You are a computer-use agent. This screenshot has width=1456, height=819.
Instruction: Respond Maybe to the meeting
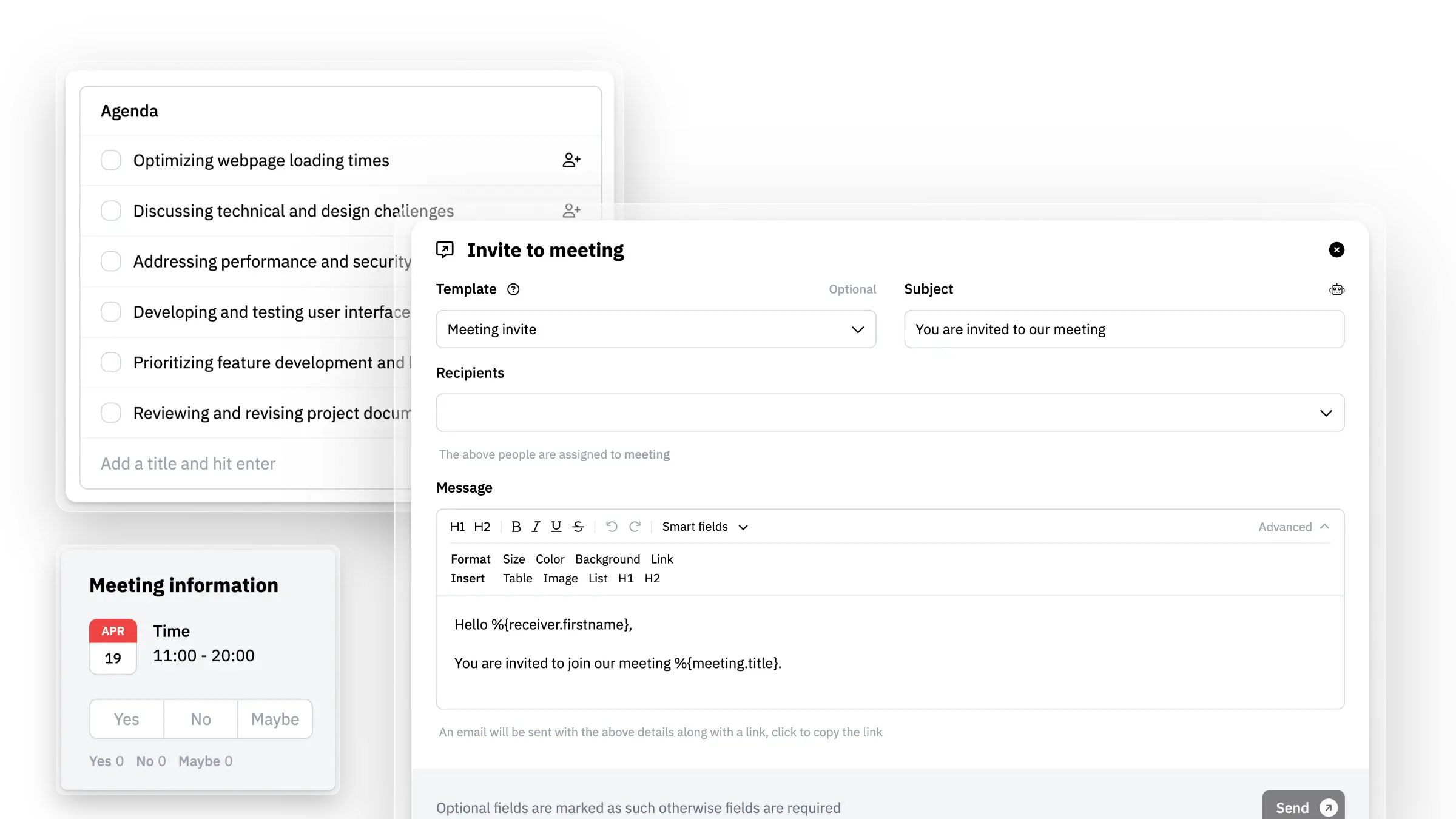tap(275, 719)
